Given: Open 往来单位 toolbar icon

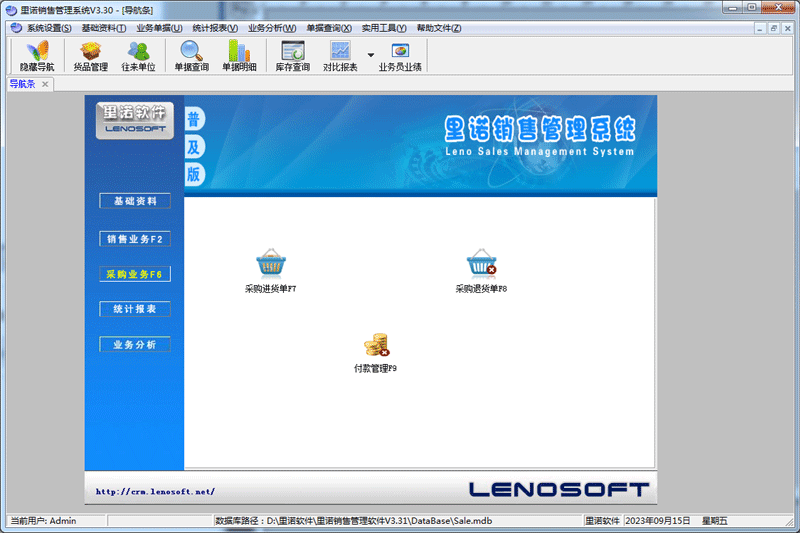Looking at the screenshot, I should (138, 56).
